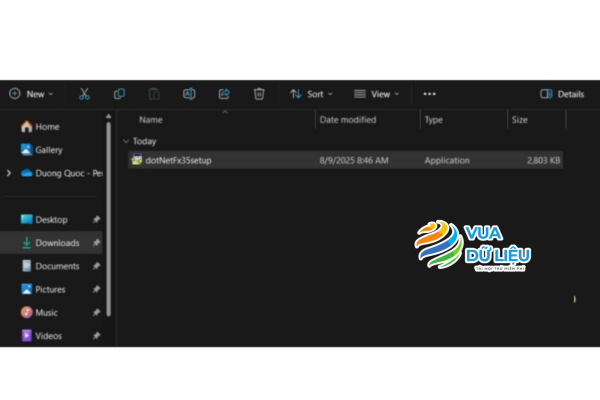The width and height of the screenshot is (600, 400).
Task: Toggle the Details pane button
Action: (561, 94)
